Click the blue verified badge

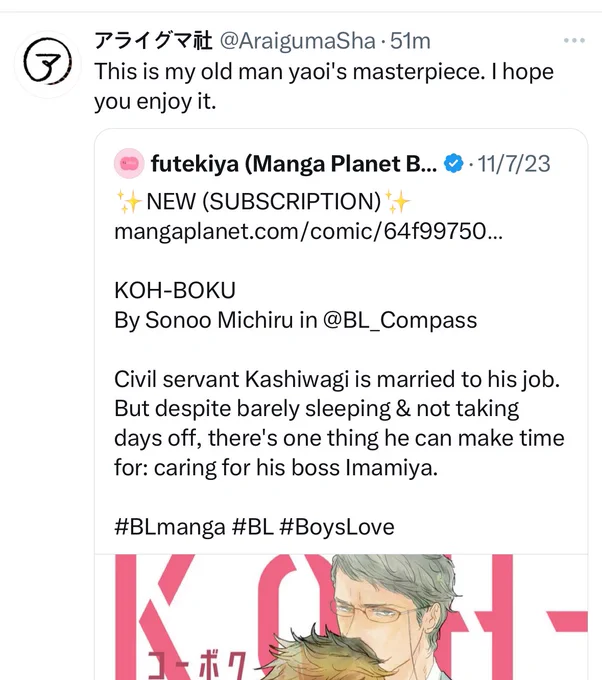pyautogui.click(x=454, y=164)
